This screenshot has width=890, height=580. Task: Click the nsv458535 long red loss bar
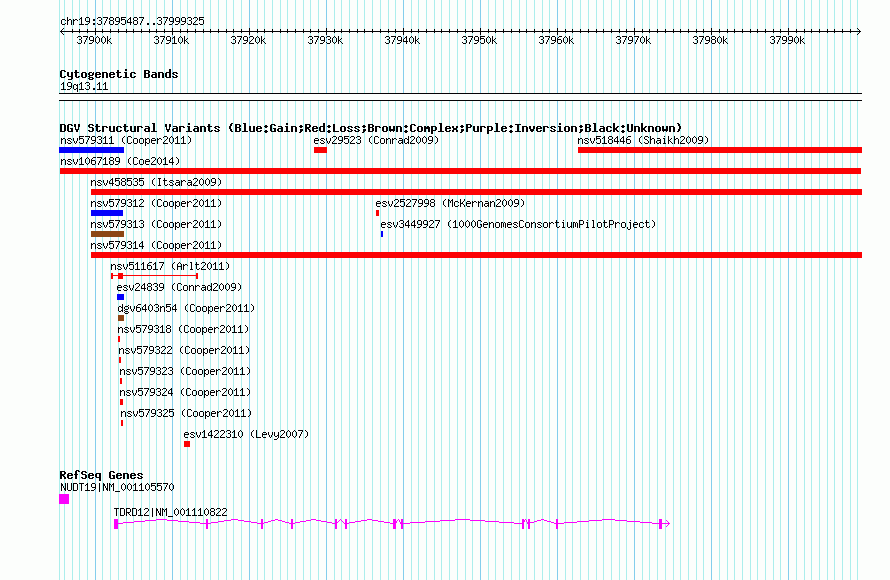(x=476, y=192)
